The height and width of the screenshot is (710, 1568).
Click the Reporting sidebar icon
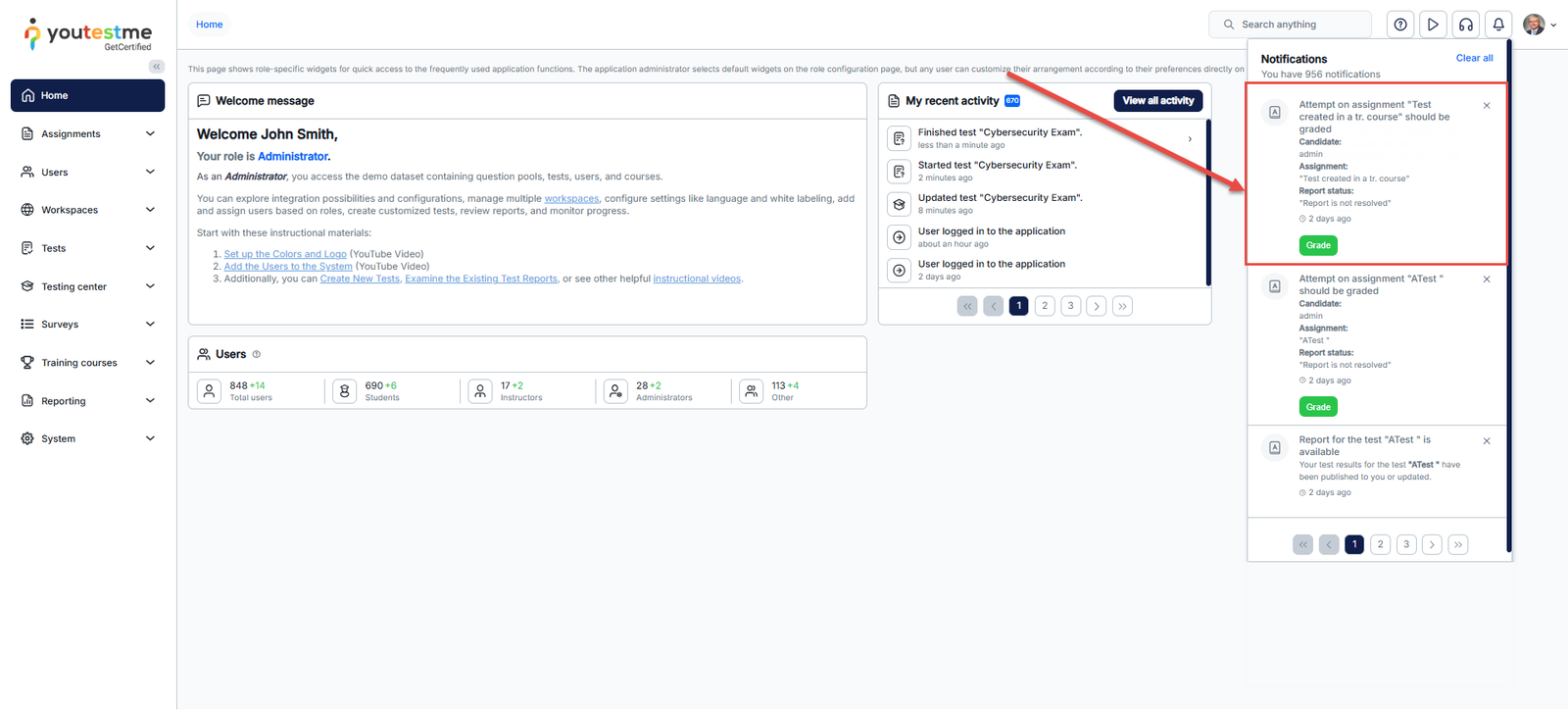tap(27, 401)
